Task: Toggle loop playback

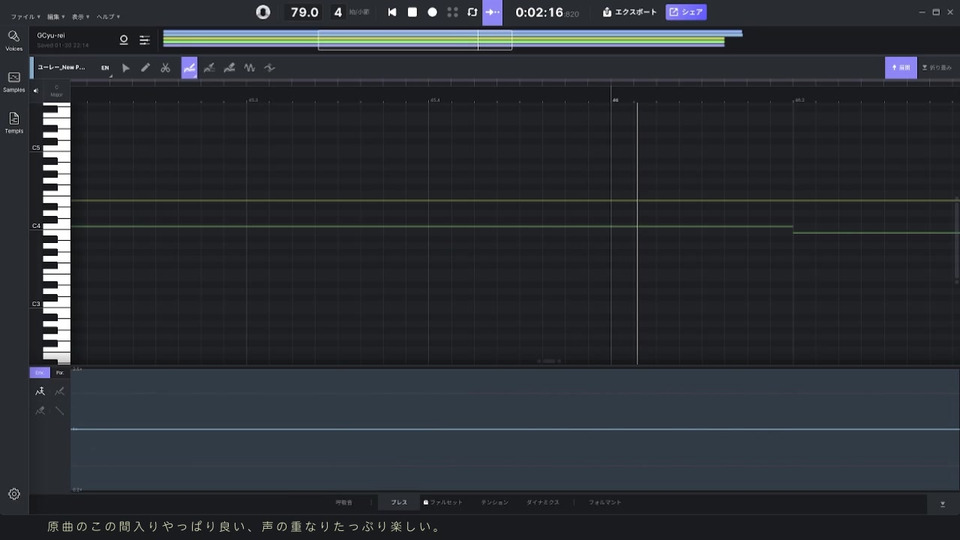Action: (x=472, y=12)
